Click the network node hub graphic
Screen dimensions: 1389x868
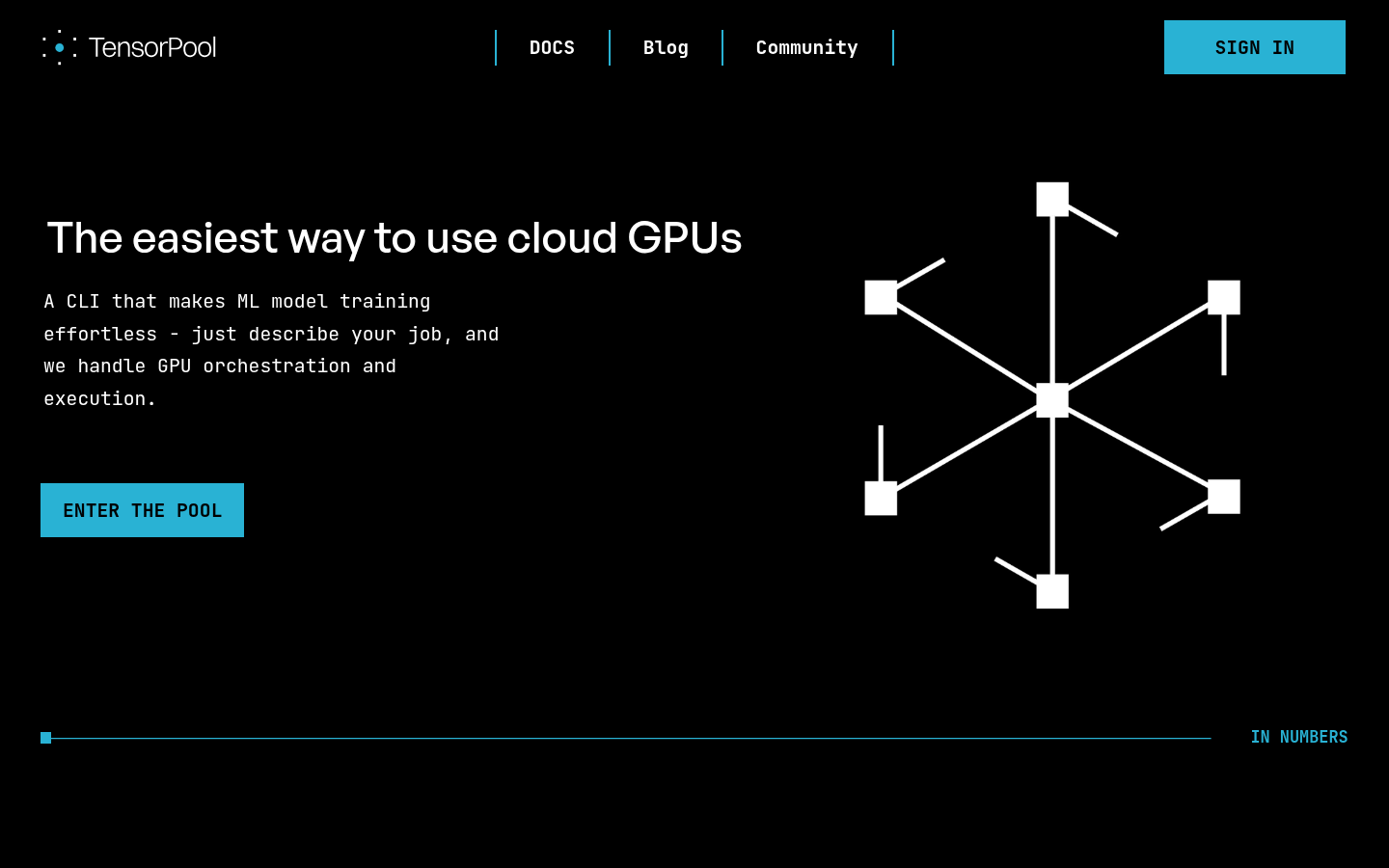point(1052,395)
